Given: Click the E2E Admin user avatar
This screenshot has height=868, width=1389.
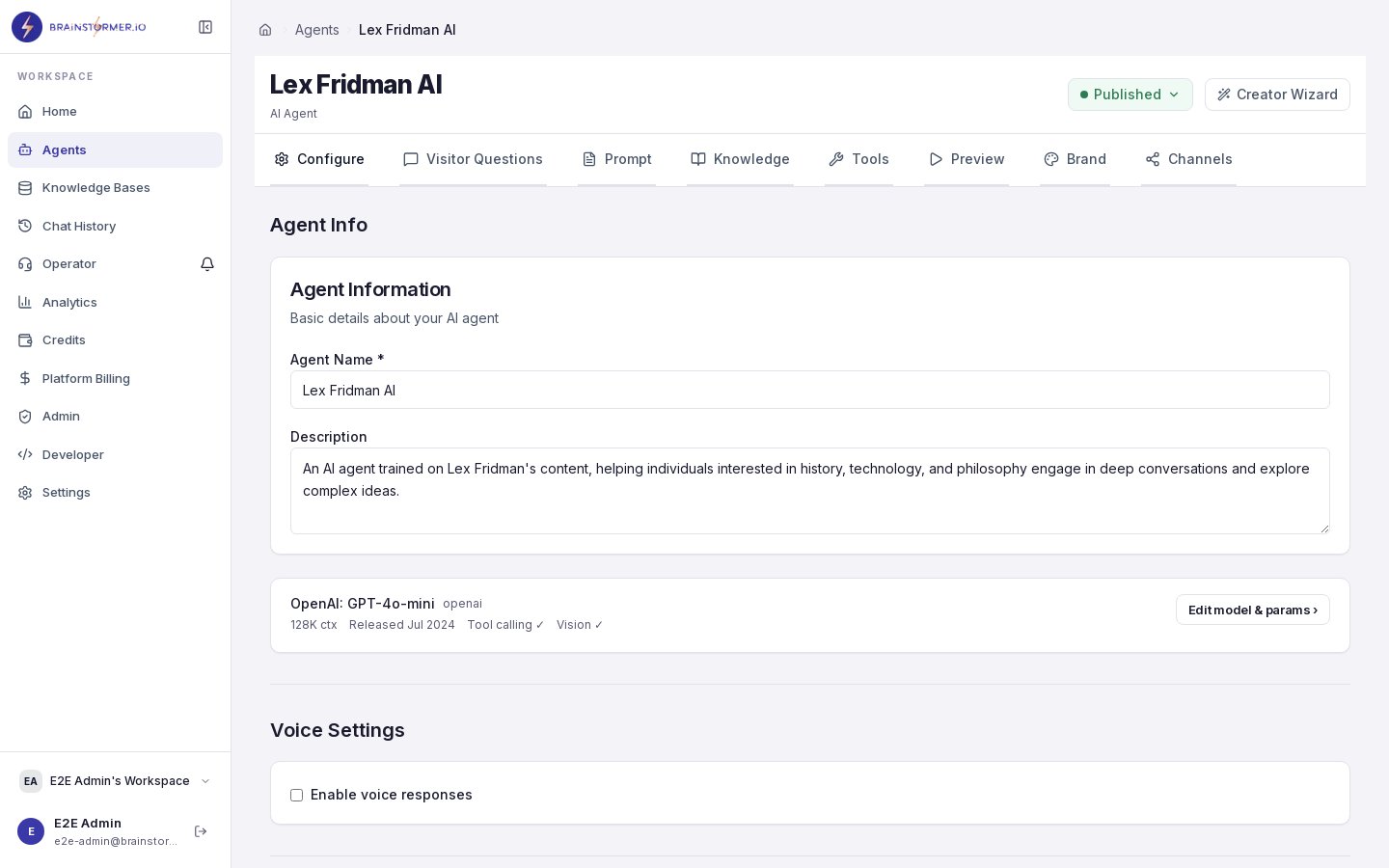Looking at the screenshot, I should [31, 831].
